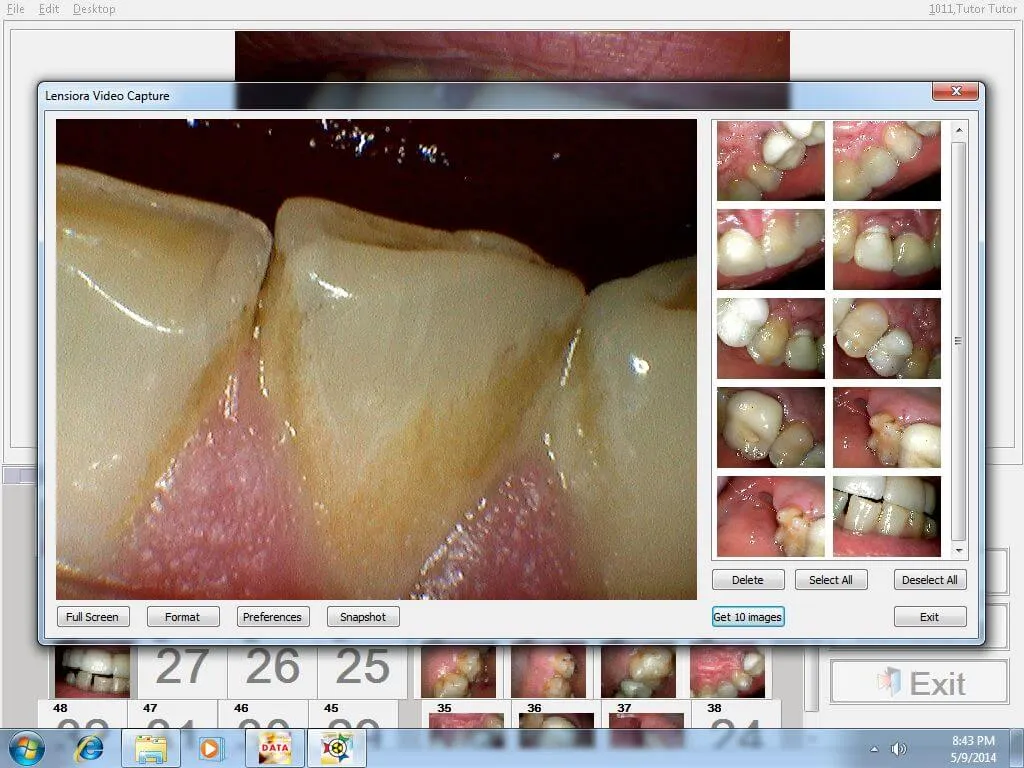Open Windows Explorer from the taskbar
1024x768 pixels.
point(150,747)
